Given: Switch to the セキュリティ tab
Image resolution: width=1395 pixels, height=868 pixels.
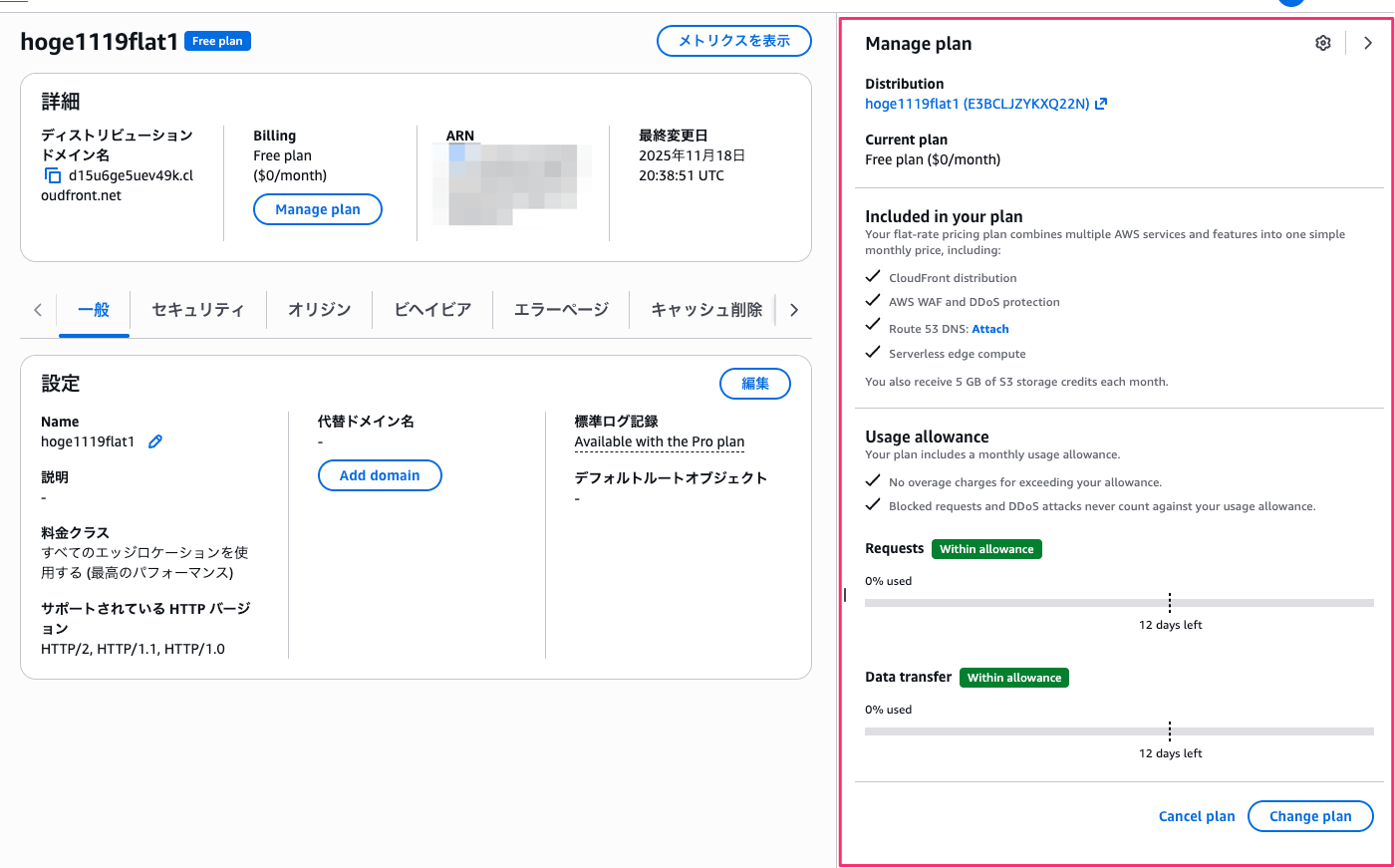Looking at the screenshot, I should coord(197,310).
